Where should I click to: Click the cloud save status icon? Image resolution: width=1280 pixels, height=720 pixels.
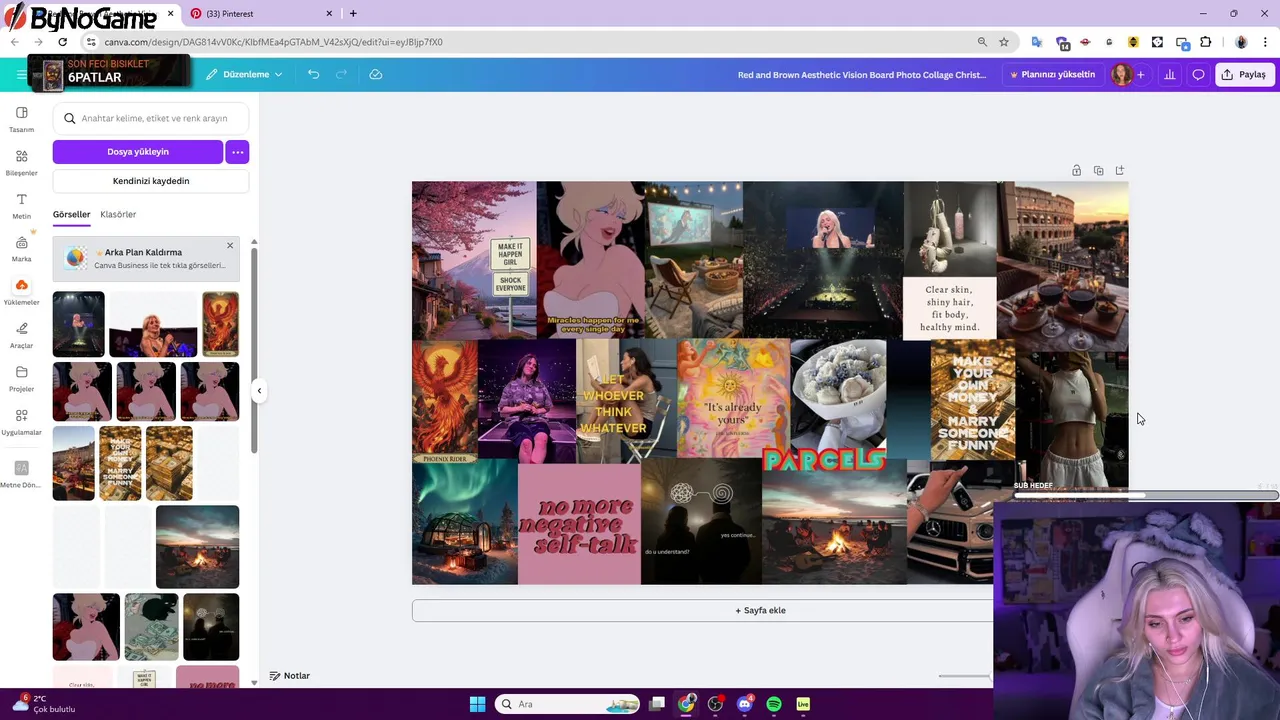click(376, 74)
